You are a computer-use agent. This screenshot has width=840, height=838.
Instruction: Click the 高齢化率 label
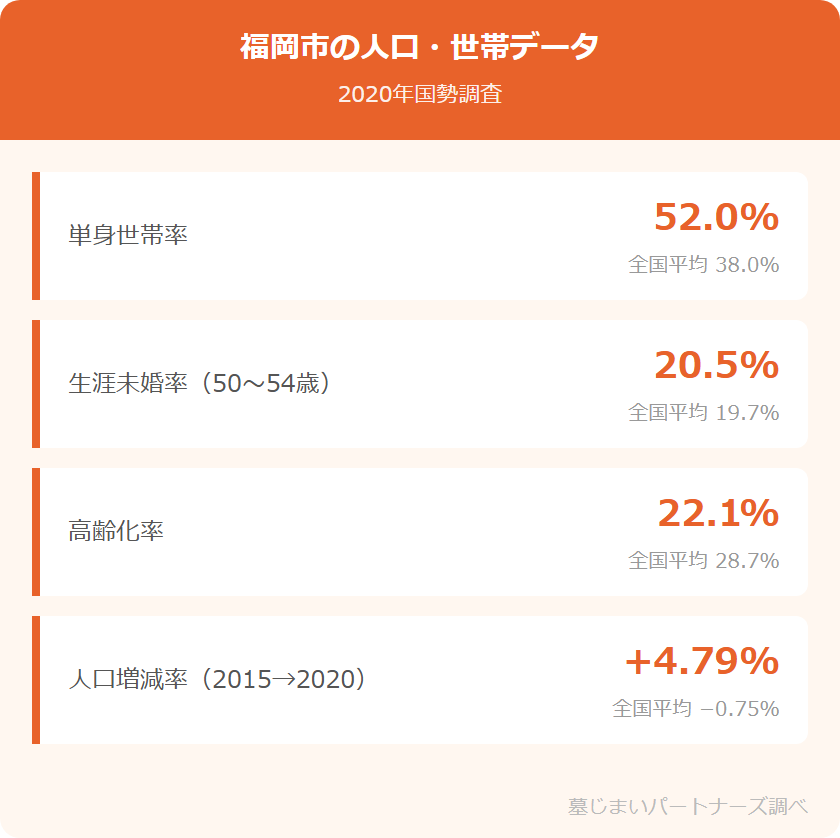(116, 532)
